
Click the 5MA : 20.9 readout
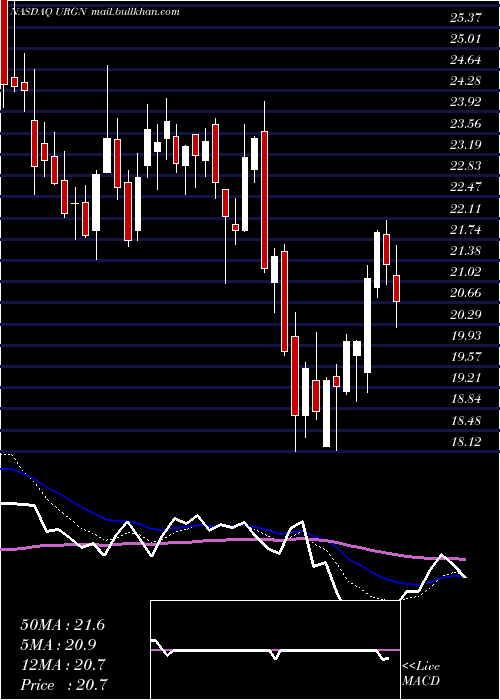(x=58, y=645)
